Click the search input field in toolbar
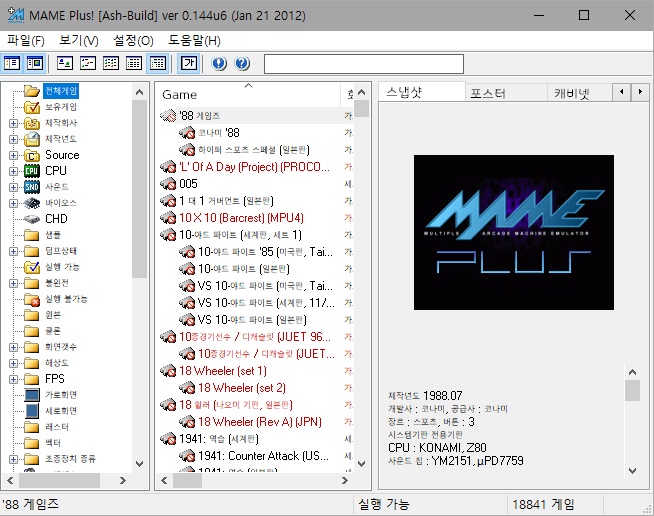The width and height of the screenshot is (654, 516). 364,64
